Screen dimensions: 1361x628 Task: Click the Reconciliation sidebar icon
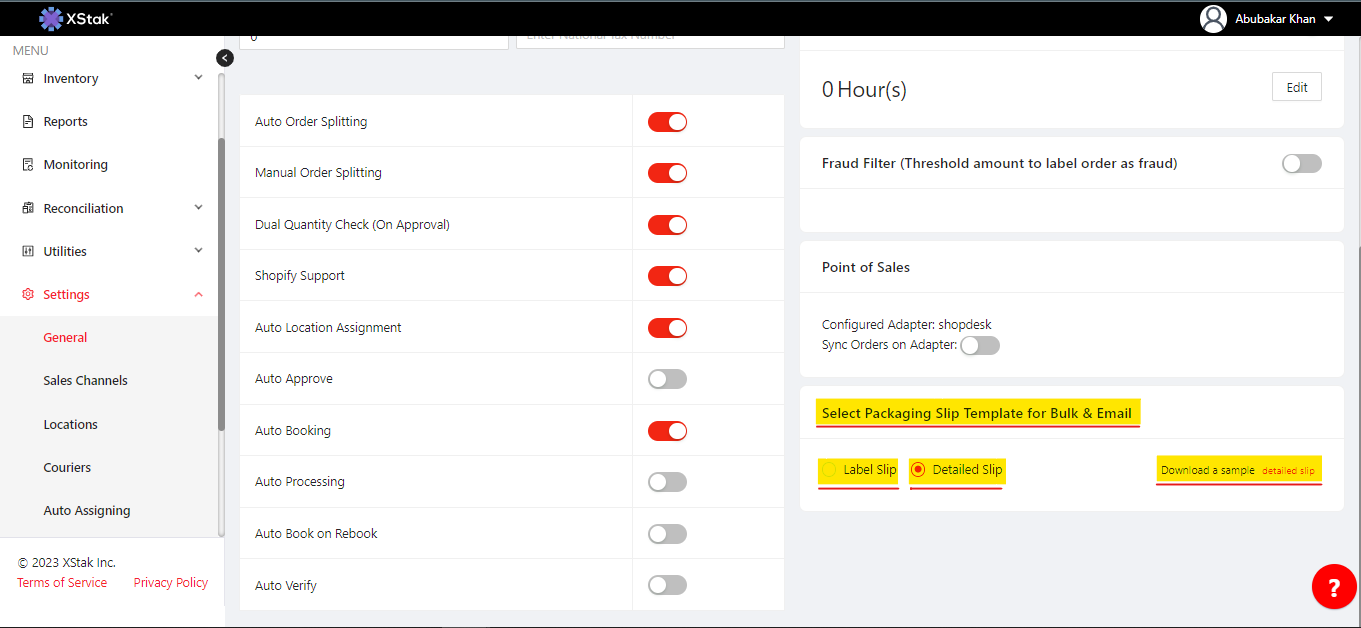click(28, 208)
